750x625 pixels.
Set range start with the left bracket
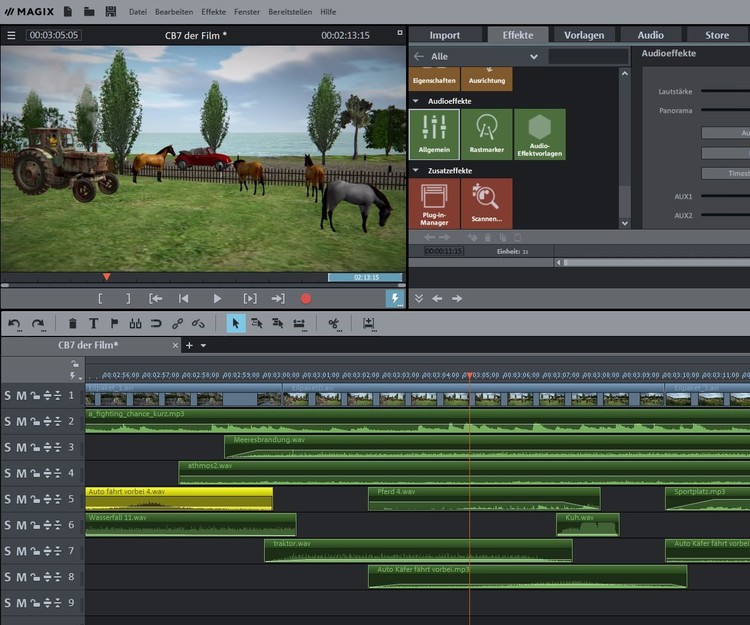[100, 299]
